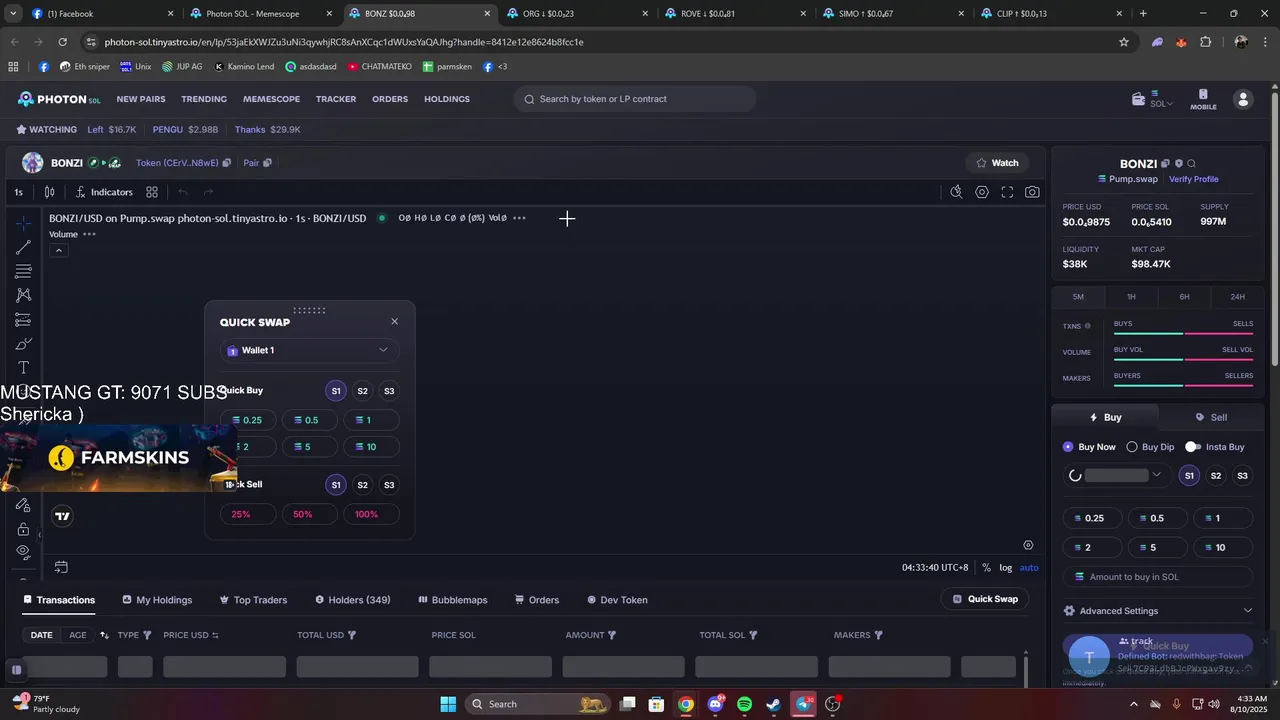This screenshot has width=1280, height=720.
Task: Change the candlestick chart style icon
Action: pyautogui.click(x=49, y=192)
